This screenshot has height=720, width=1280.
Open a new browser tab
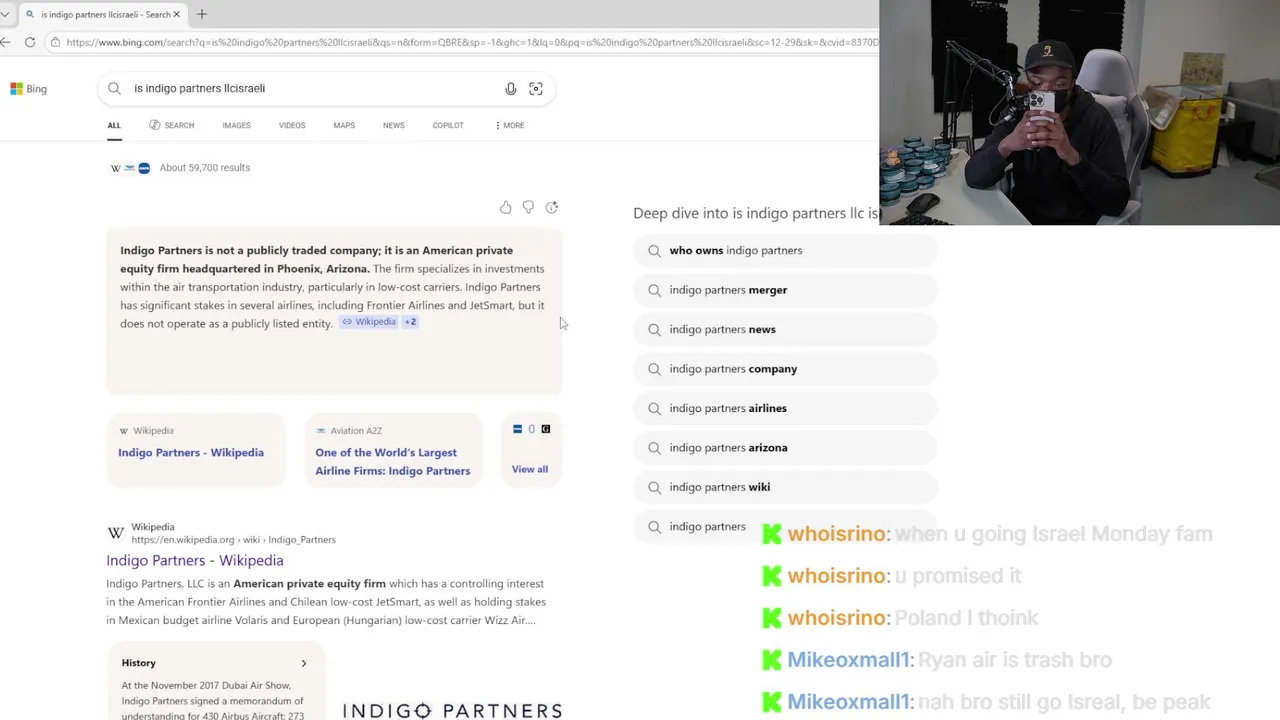click(x=202, y=14)
